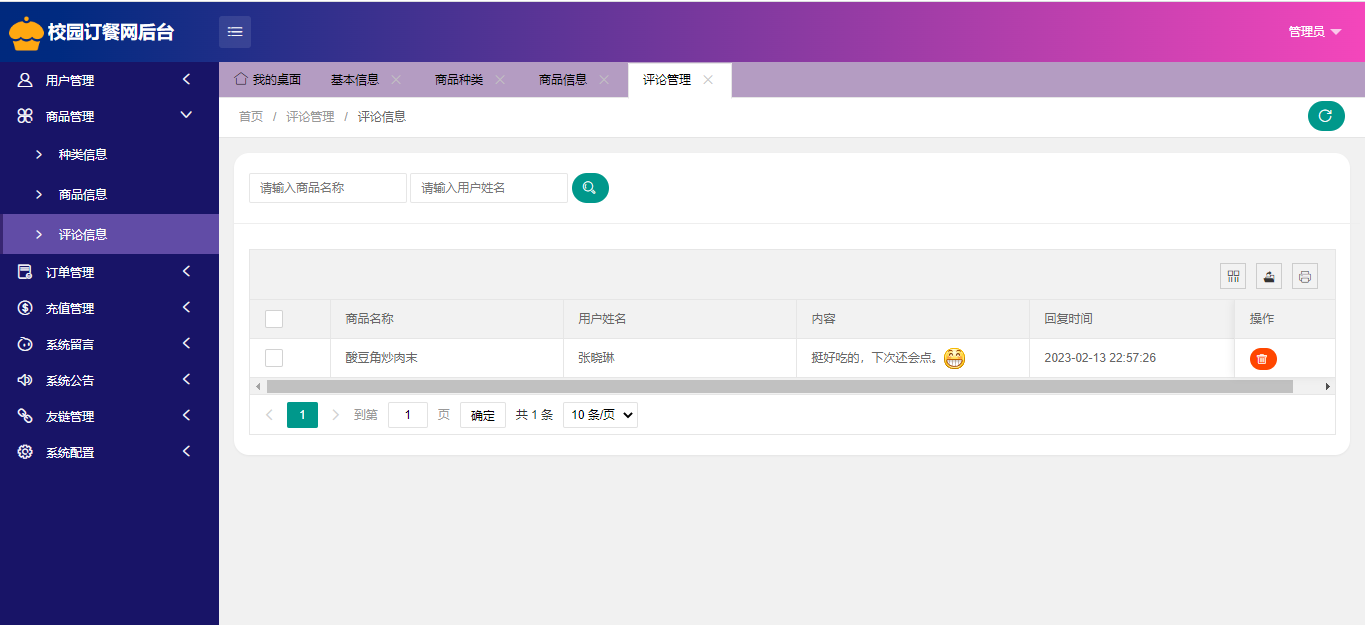Expand the 系统公告 menu chevron
Image resolution: width=1365 pixels, height=625 pixels.
point(186,379)
